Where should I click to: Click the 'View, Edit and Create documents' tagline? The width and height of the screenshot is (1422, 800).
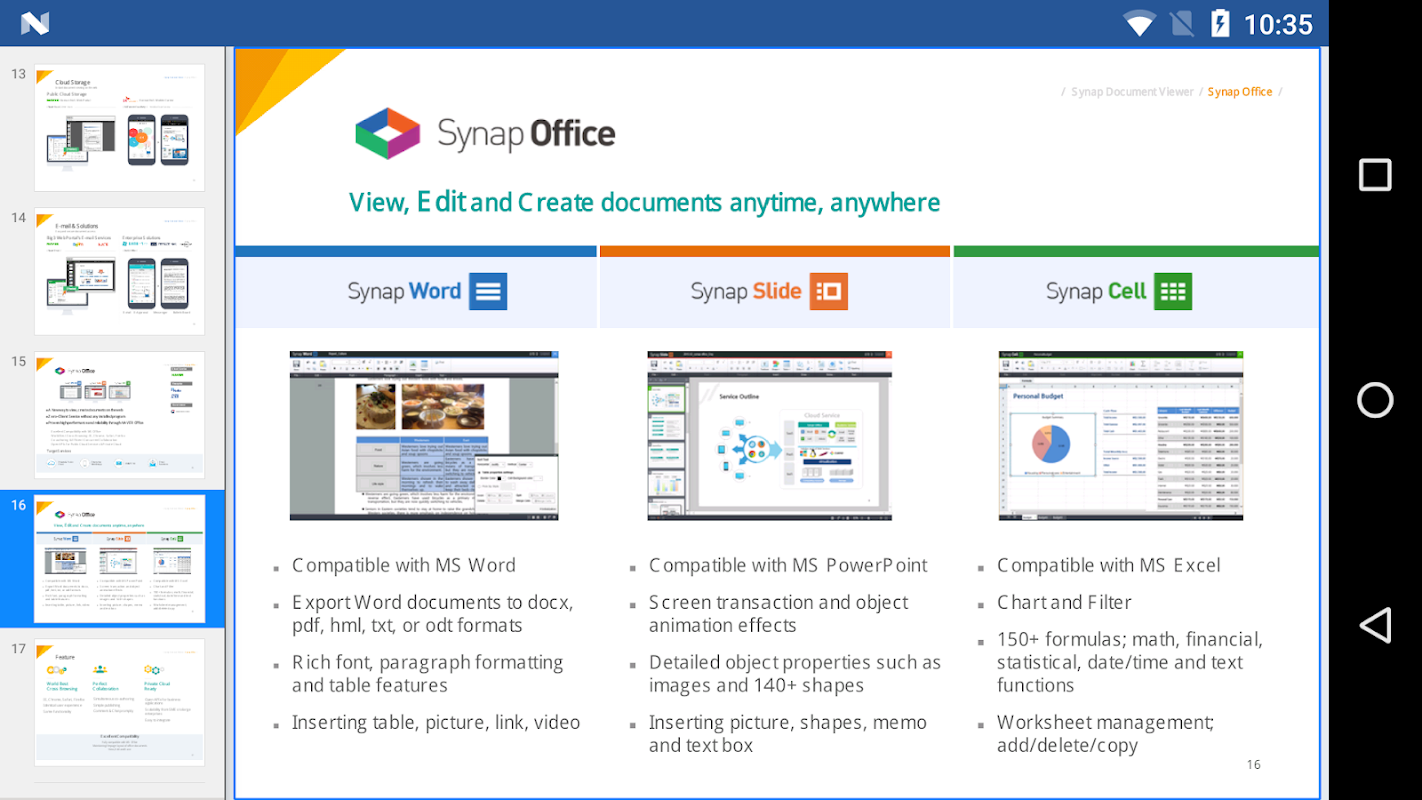(645, 202)
